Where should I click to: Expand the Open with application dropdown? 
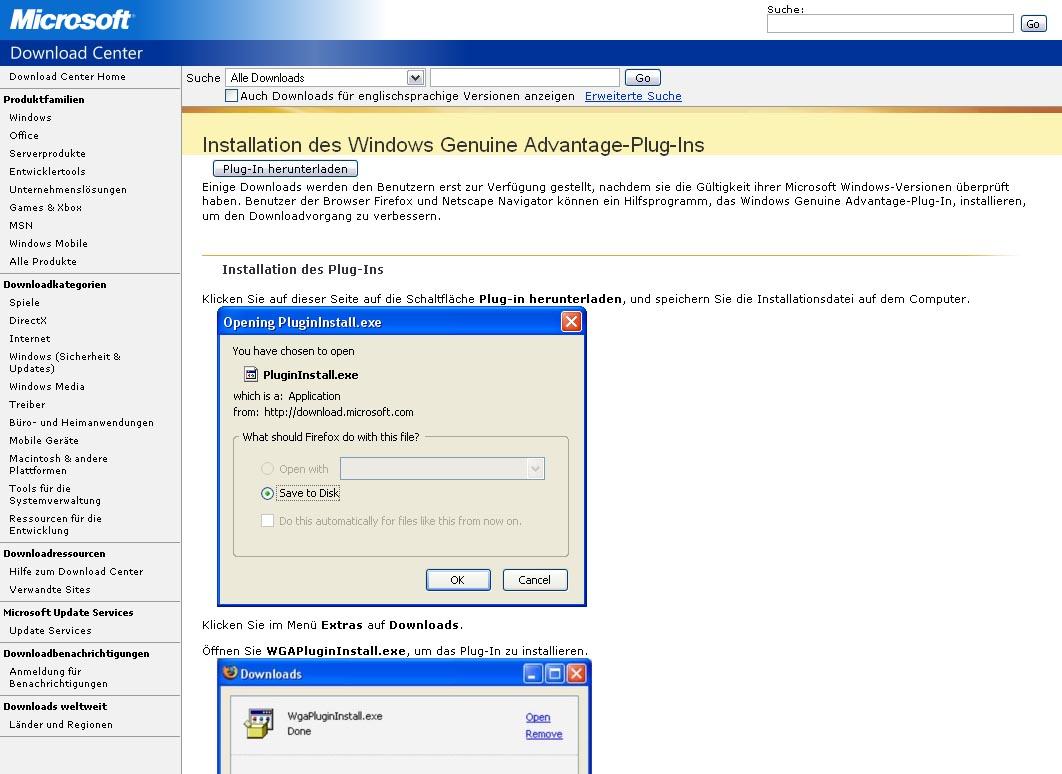tap(535, 468)
